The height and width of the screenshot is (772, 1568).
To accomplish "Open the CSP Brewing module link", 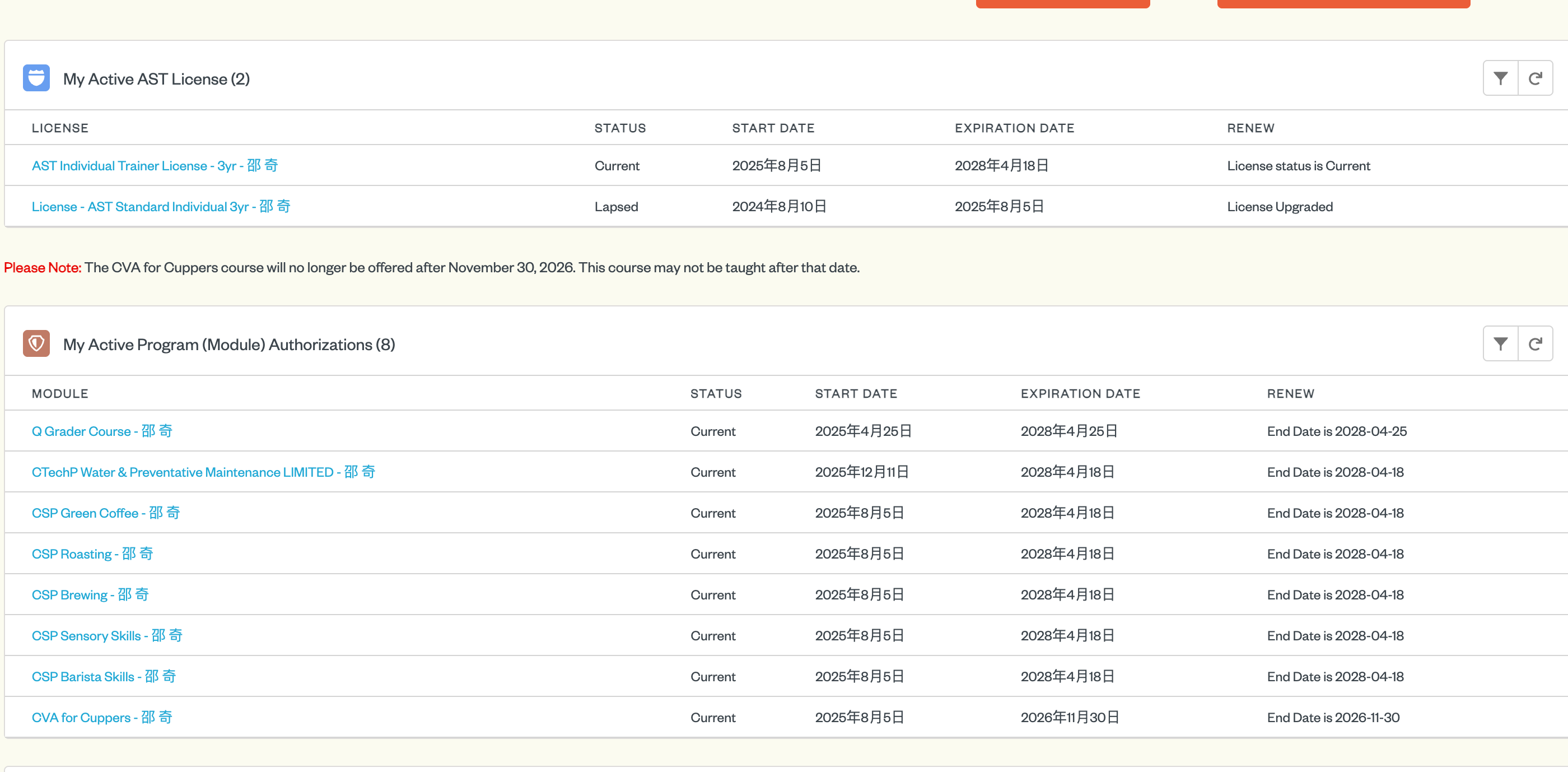I will click(x=90, y=594).
